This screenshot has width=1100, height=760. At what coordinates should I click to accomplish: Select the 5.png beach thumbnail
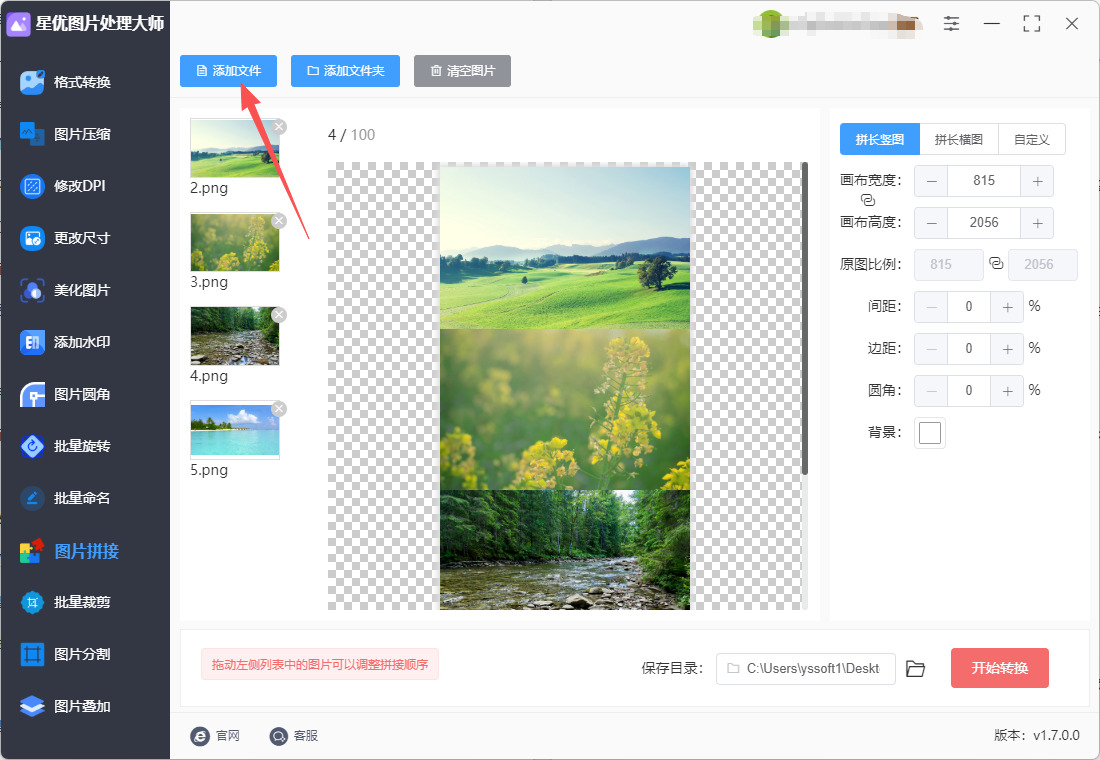[x=235, y=430]
